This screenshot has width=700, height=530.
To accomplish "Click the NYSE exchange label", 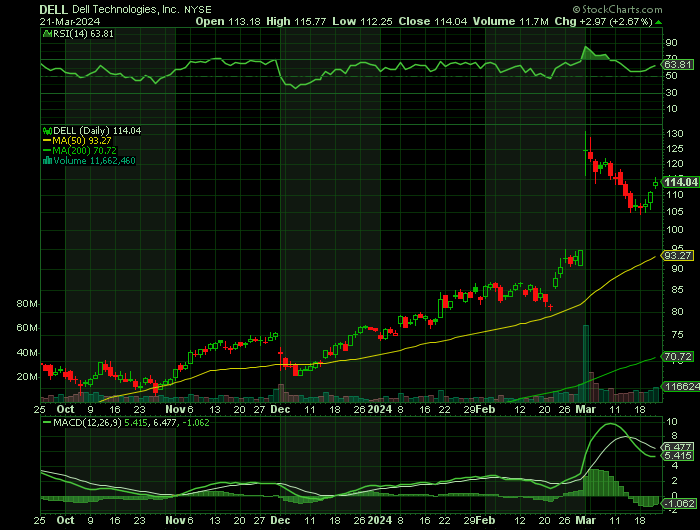I will tap(197, 9).
